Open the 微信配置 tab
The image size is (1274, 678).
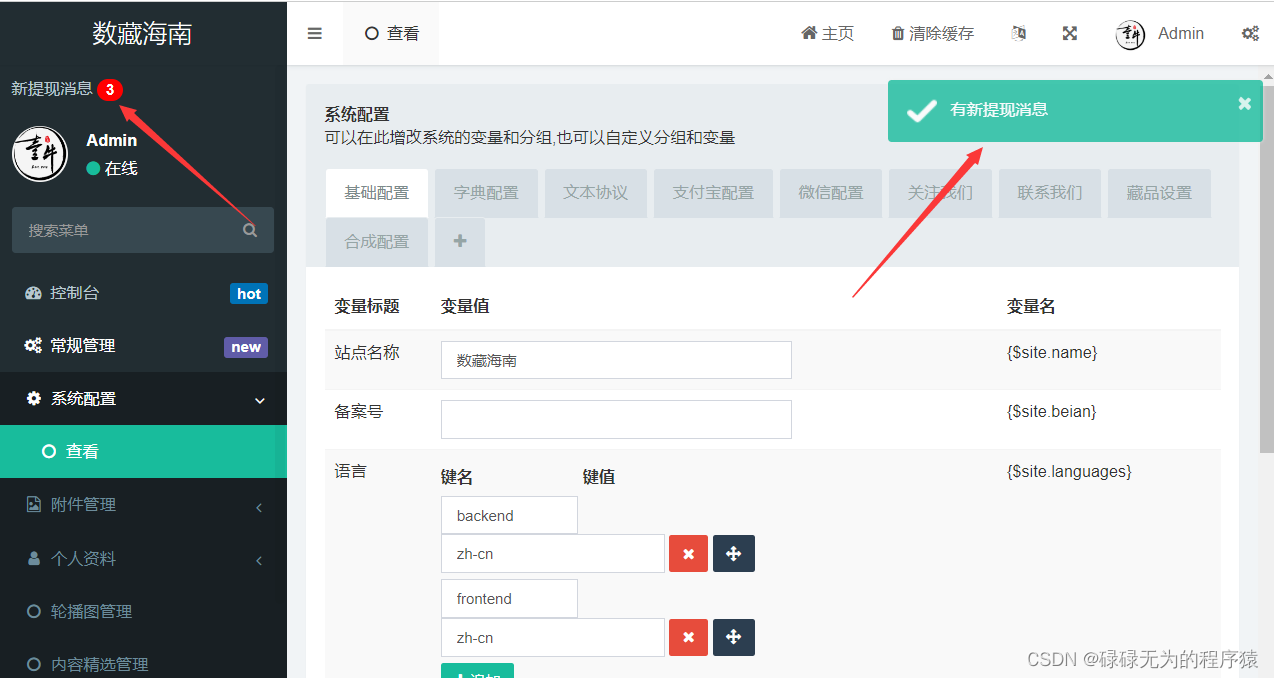click(830, 193)
